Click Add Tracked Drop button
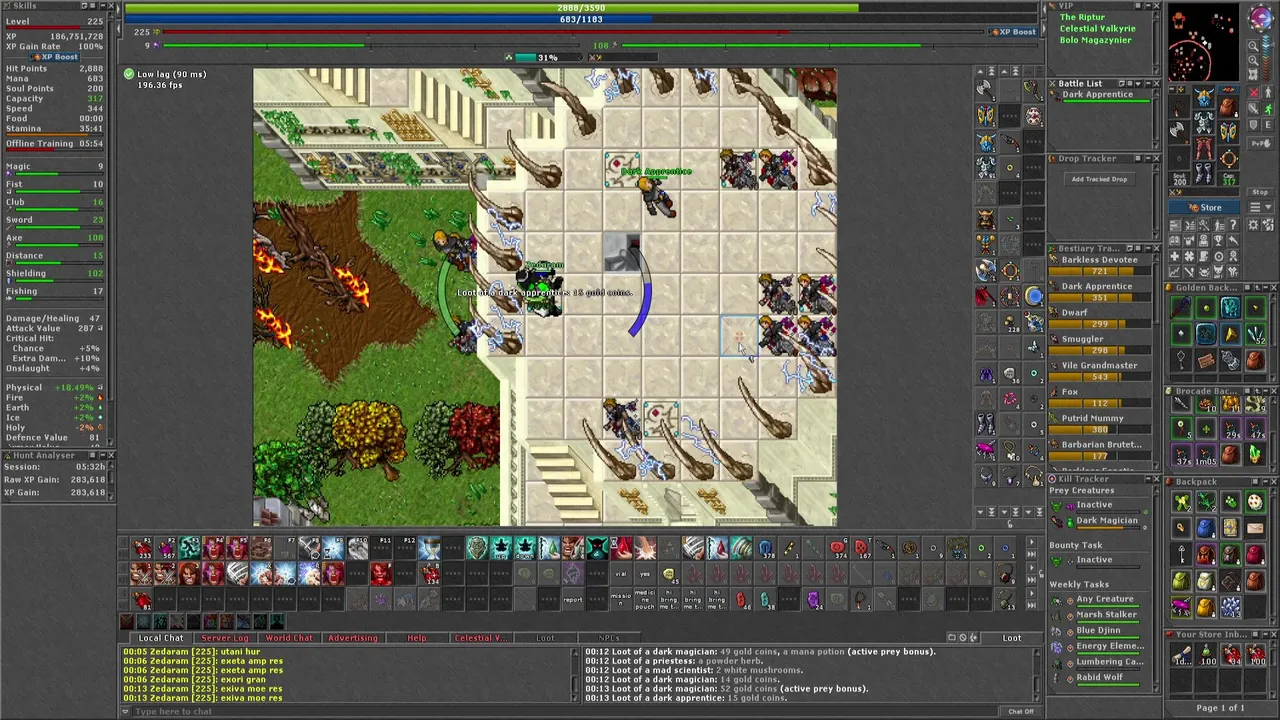1280x720 pixels. tap(1099, 179)
